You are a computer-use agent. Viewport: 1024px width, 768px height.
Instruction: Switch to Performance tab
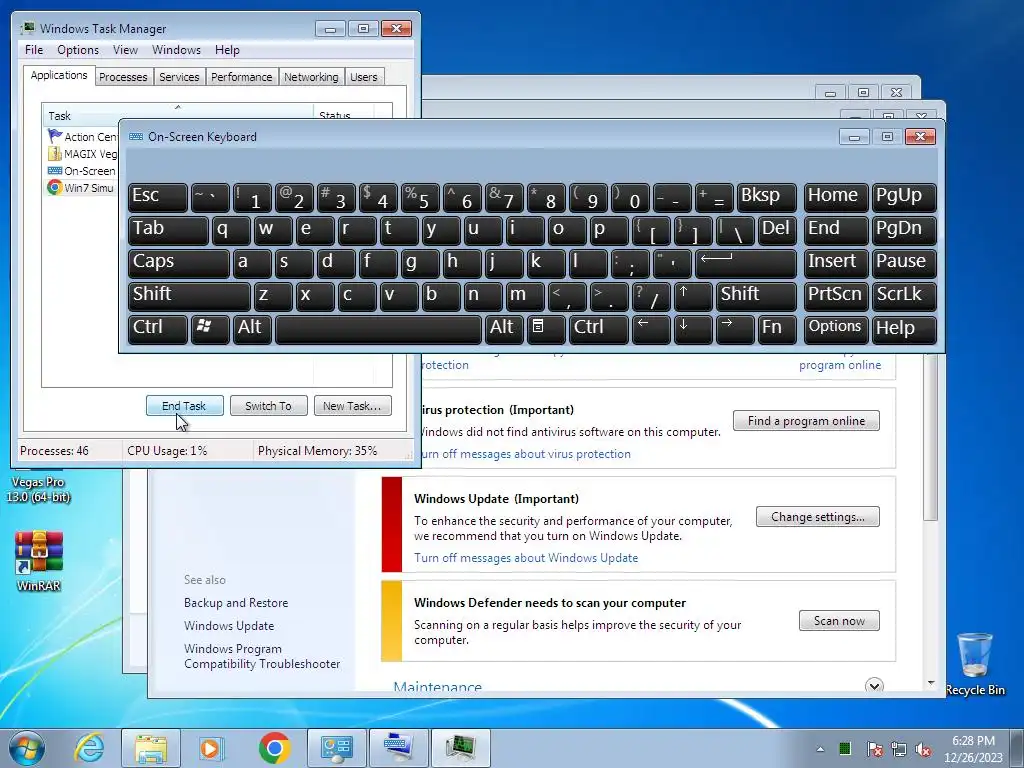tap(242, 77)
